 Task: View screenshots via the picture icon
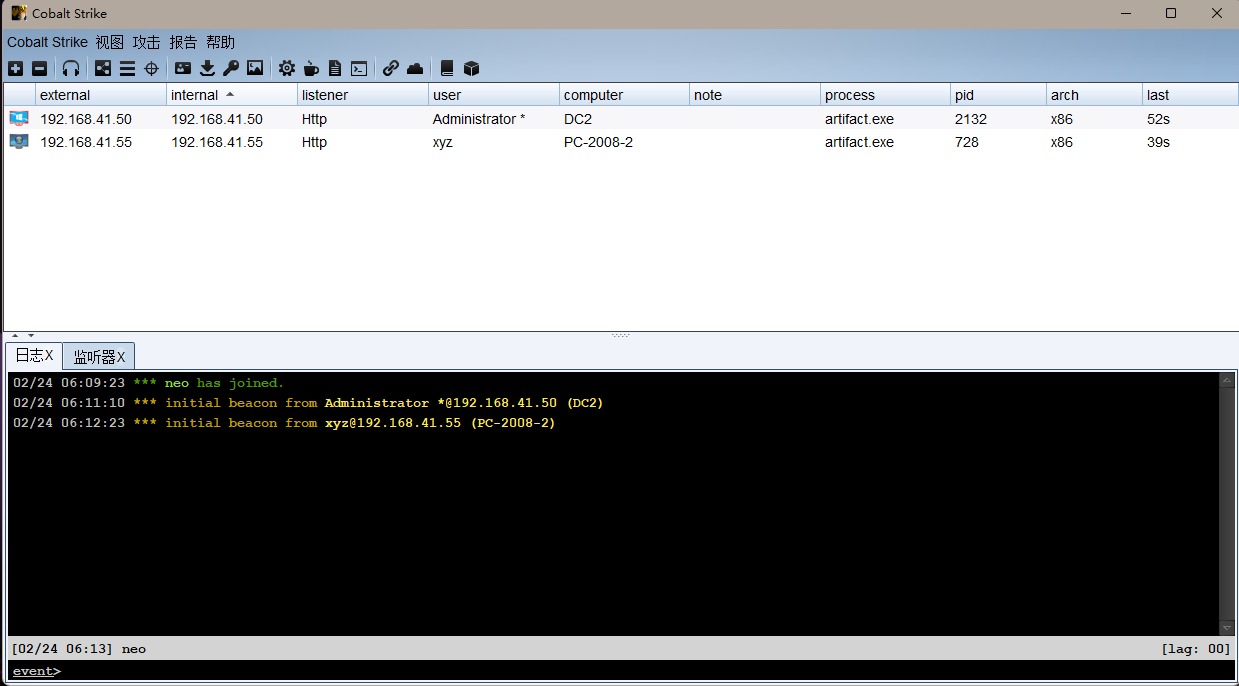pyautogui.click(x=255, y=68)
